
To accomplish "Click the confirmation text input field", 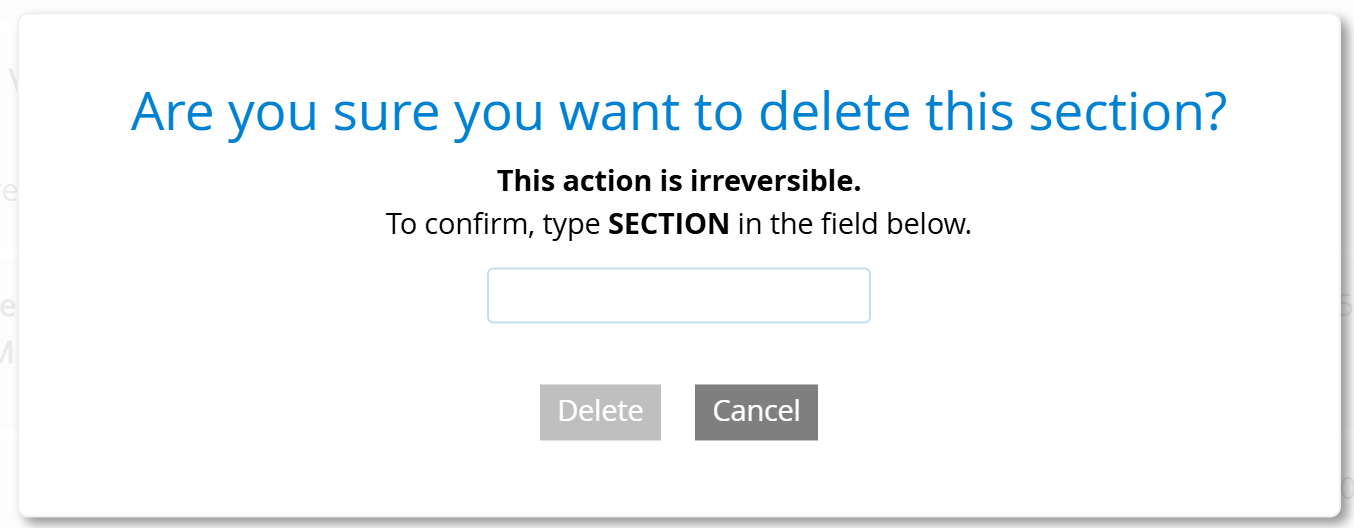I will tap(678, 295).
